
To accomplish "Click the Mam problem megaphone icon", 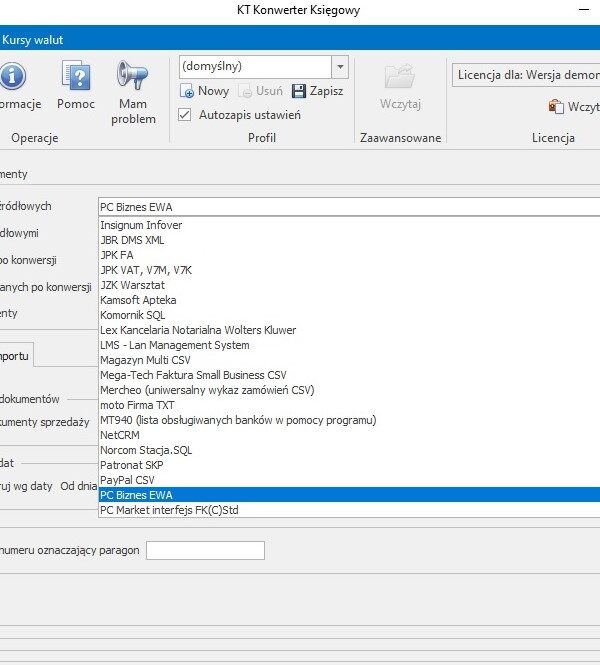I will coord(132,75).
